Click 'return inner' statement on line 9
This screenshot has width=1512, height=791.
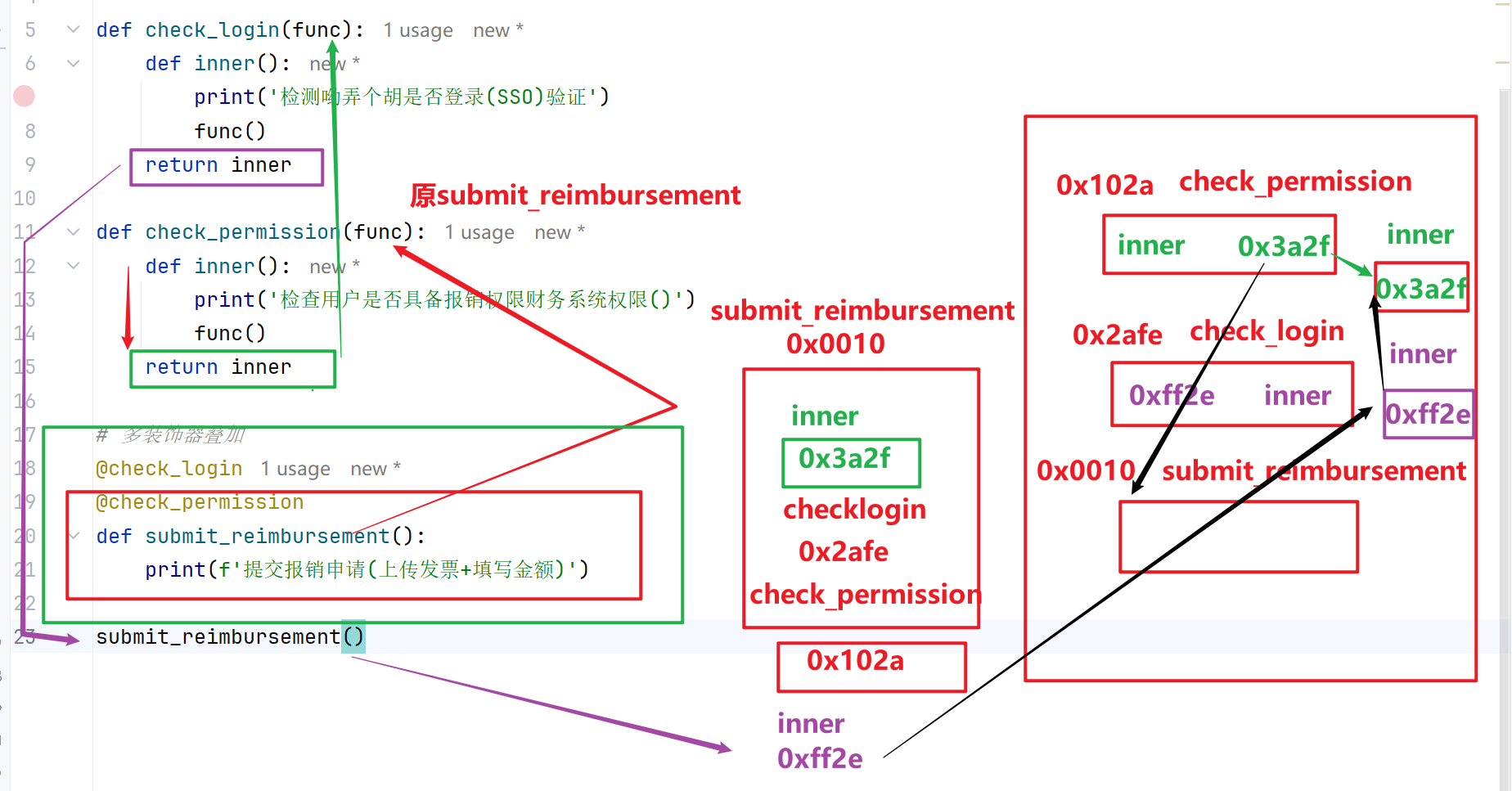tap(218, 165)
